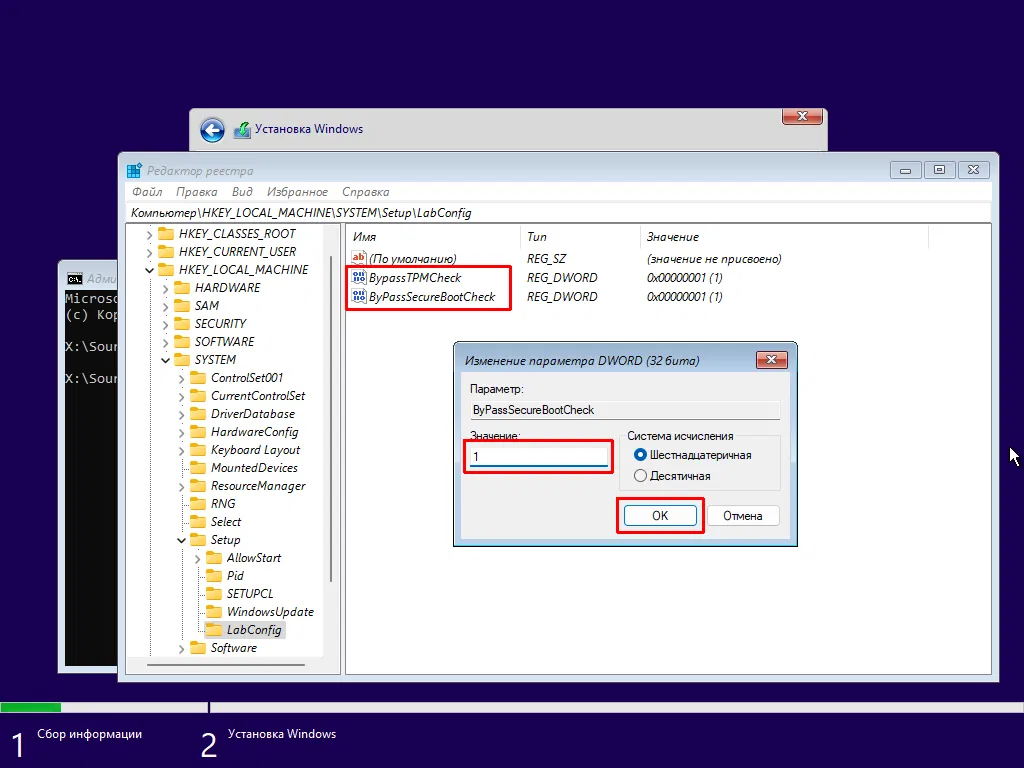Image resolution: width=1024 pixels, height=768 pixels.
Task: Open the Избранное menu
Action: pos(297,192)
